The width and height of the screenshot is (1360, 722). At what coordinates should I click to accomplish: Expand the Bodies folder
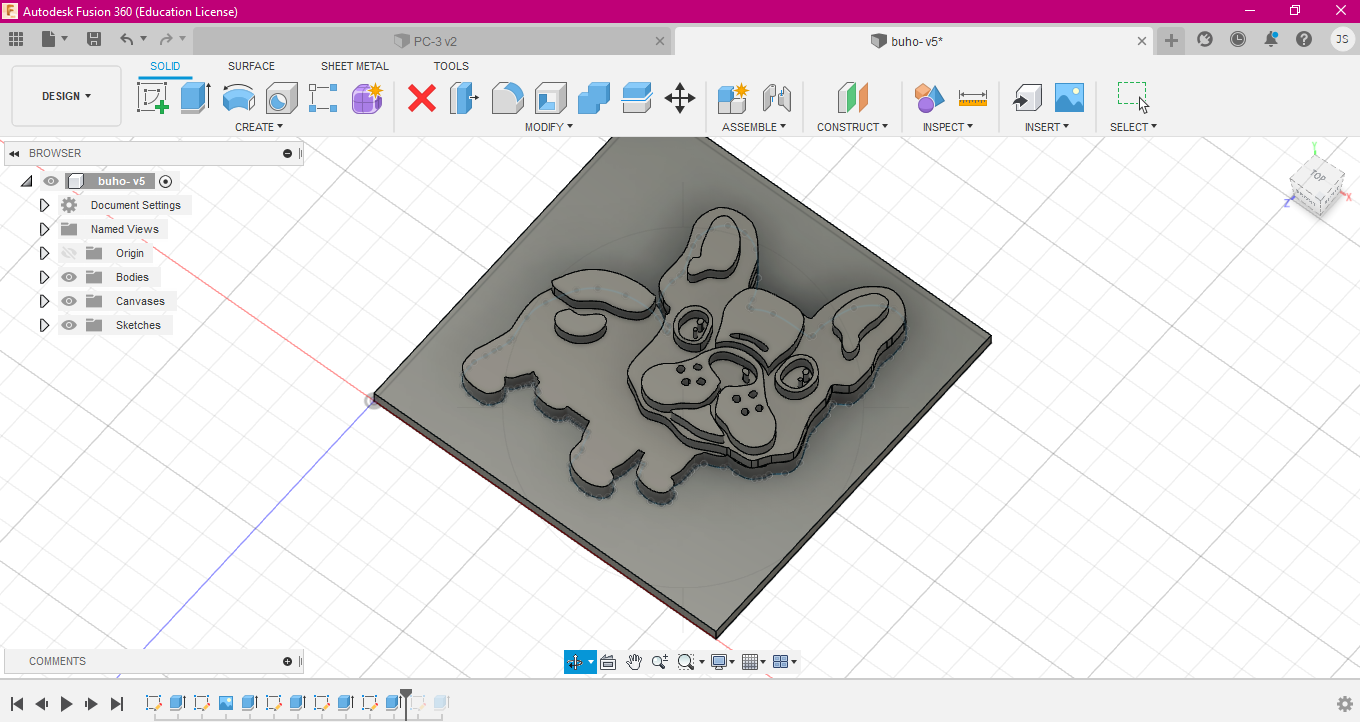[x=44, y=277]
